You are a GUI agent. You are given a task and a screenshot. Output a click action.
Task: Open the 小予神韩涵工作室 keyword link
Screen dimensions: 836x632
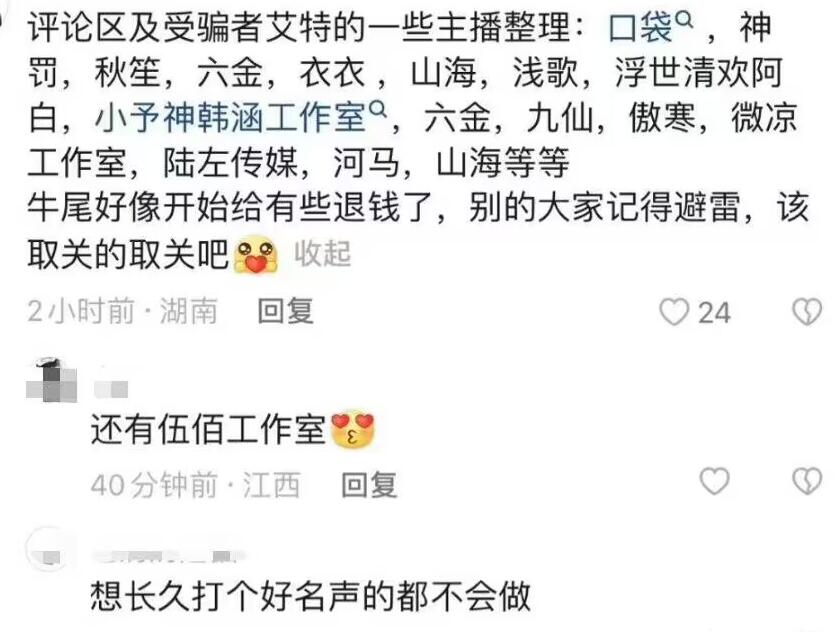pyautogui.click(x=231, y=117)
